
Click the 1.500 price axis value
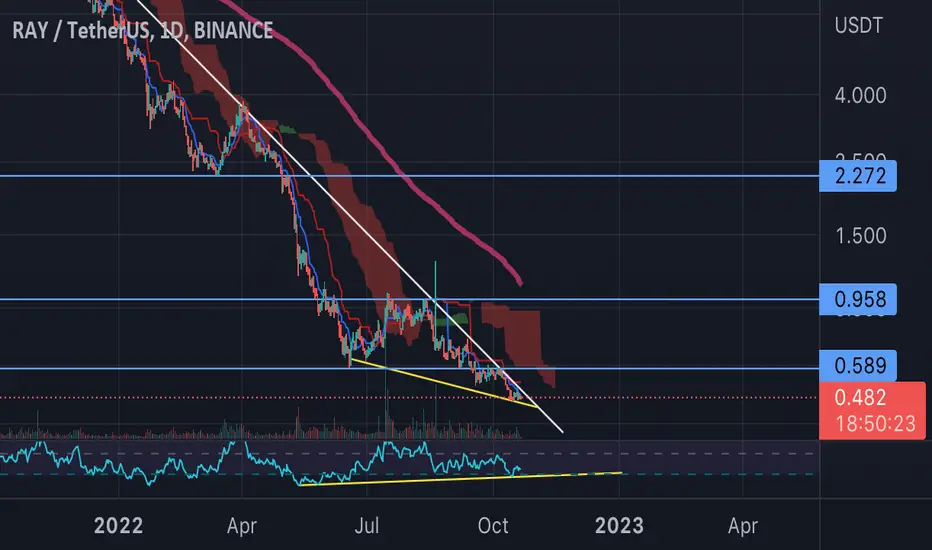(x=861, y=235)
